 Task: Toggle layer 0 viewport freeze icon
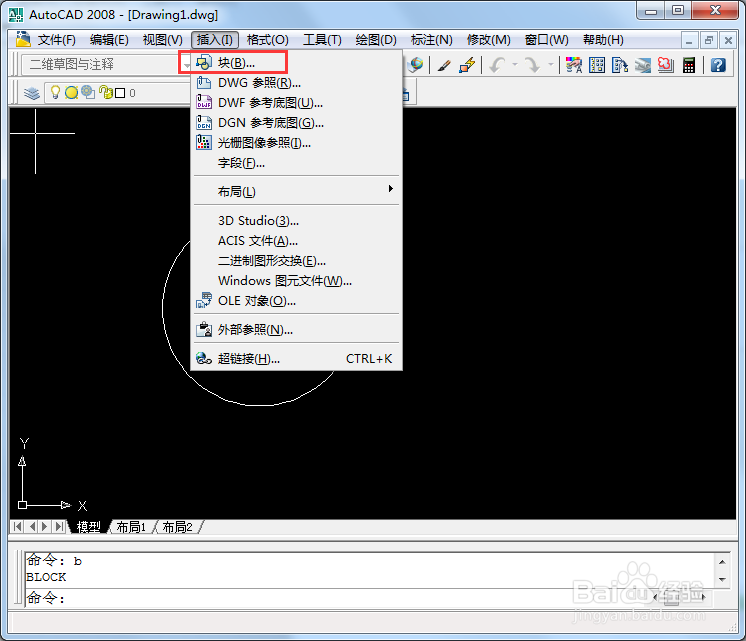tap(88, 92)
